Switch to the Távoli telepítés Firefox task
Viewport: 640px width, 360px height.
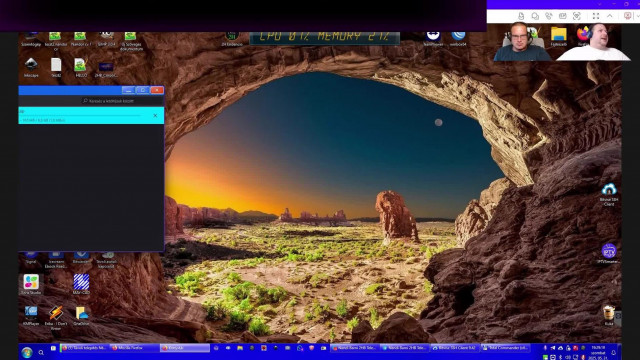coord(84,348)
